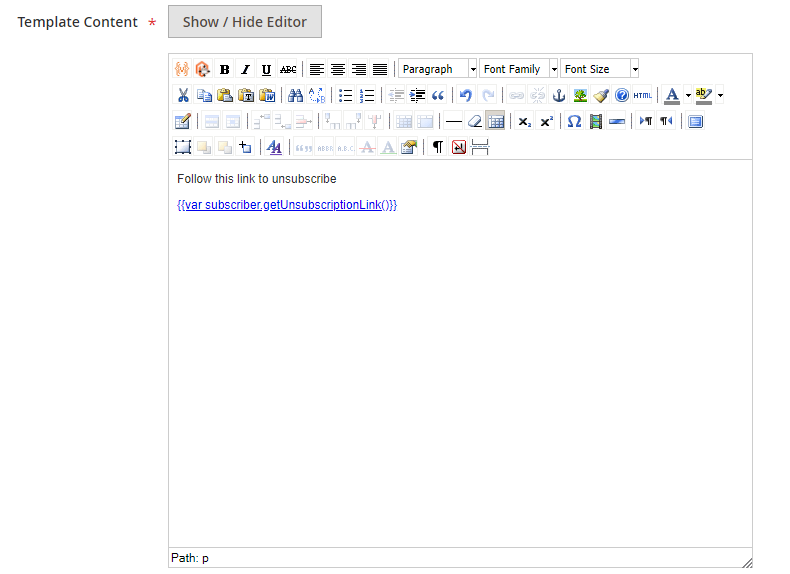Viewport: 790px width, 574px height.
Task: Click the Copy icon
Action: tap(204, 95)
